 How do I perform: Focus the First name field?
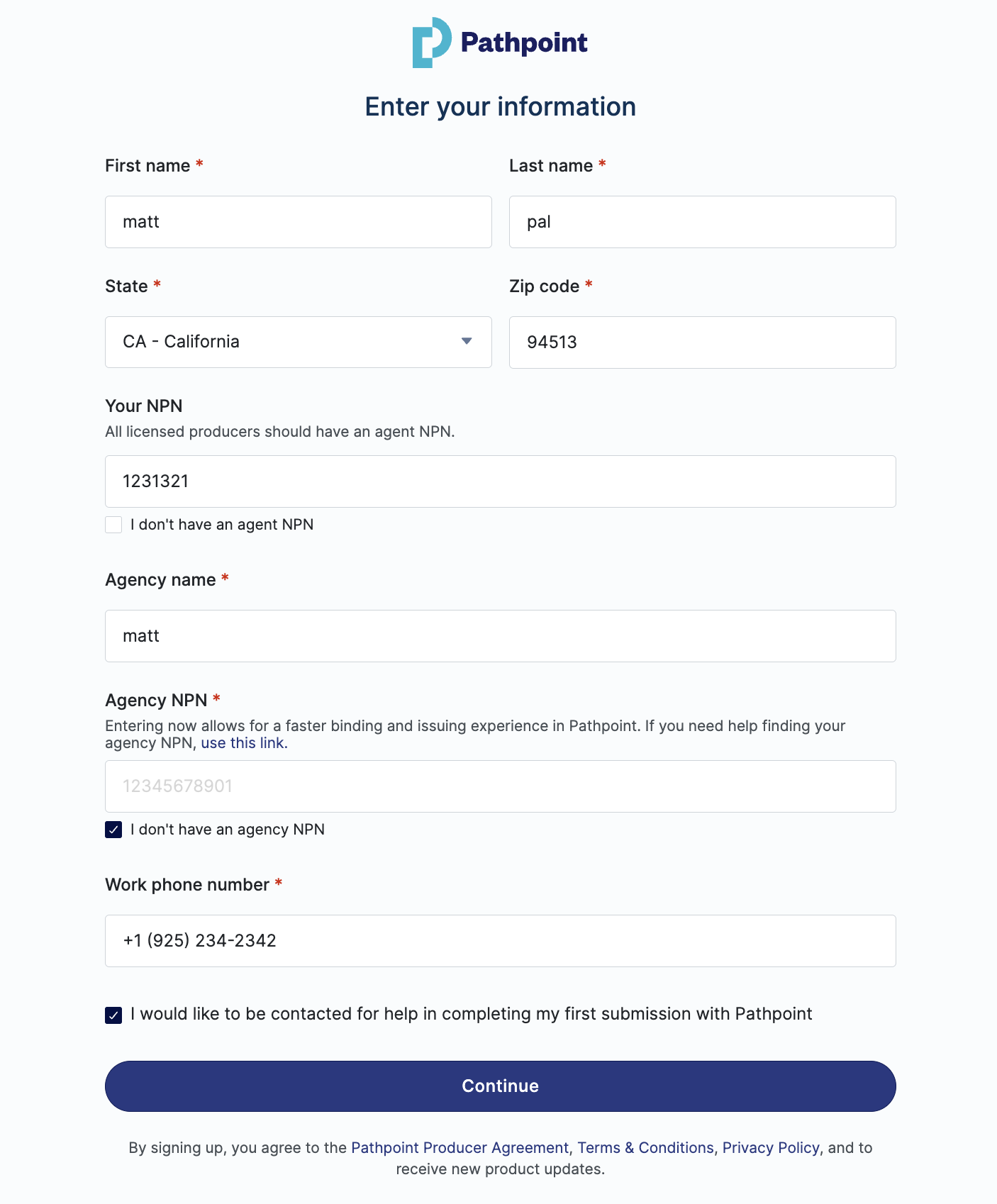(x=298, y=222)
